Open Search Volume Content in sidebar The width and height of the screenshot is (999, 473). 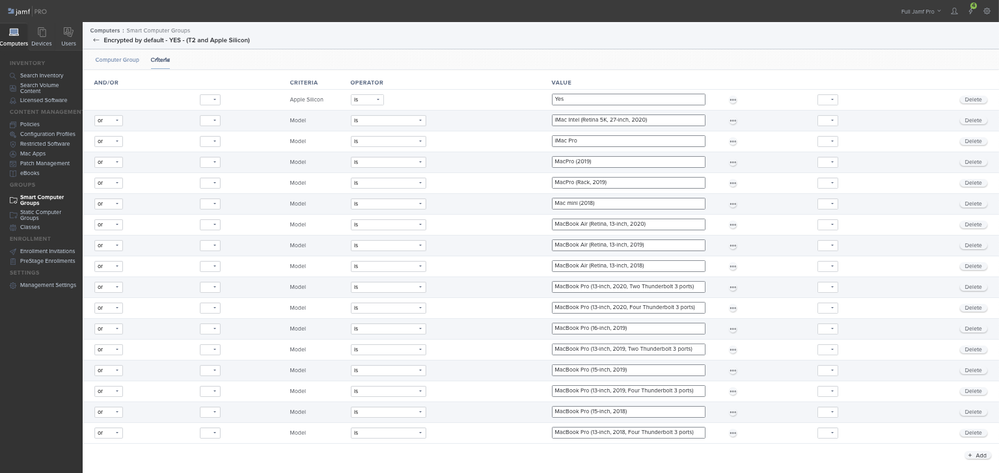[40, 88]
